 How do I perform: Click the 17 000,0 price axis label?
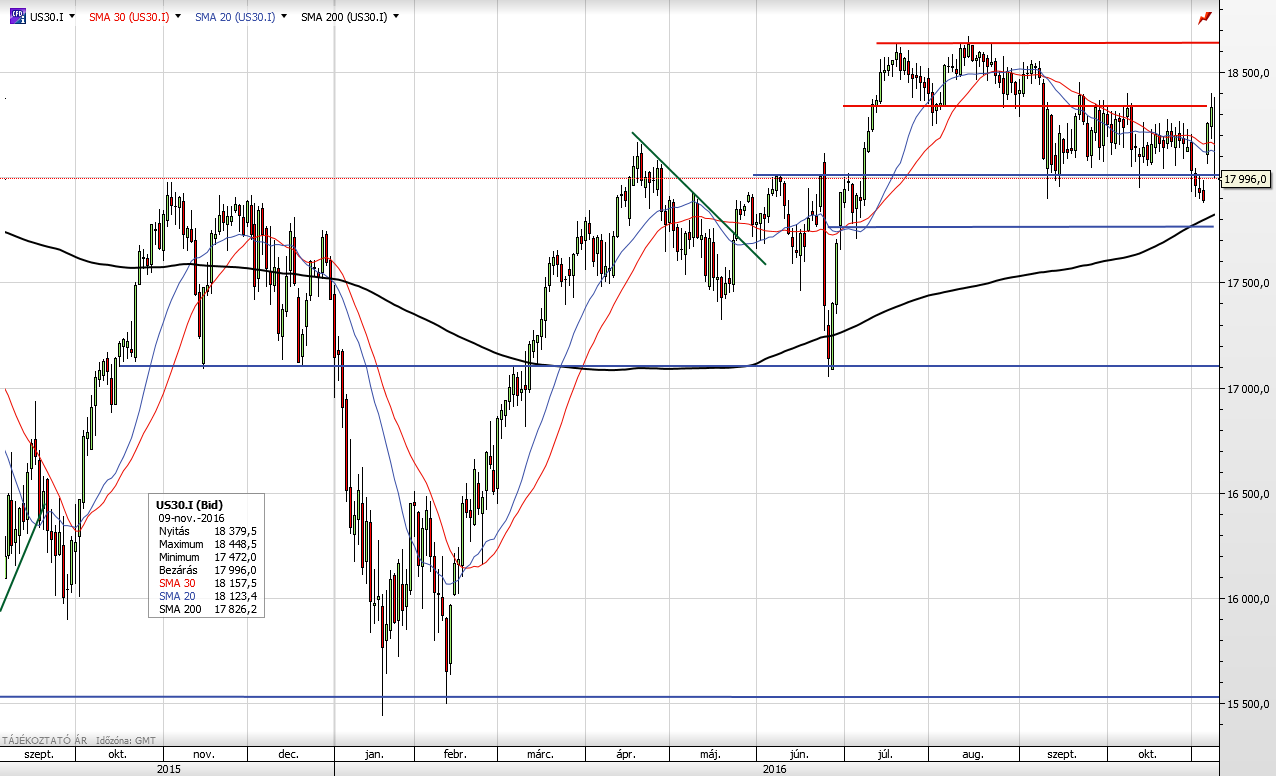[x=1246, y=388]
